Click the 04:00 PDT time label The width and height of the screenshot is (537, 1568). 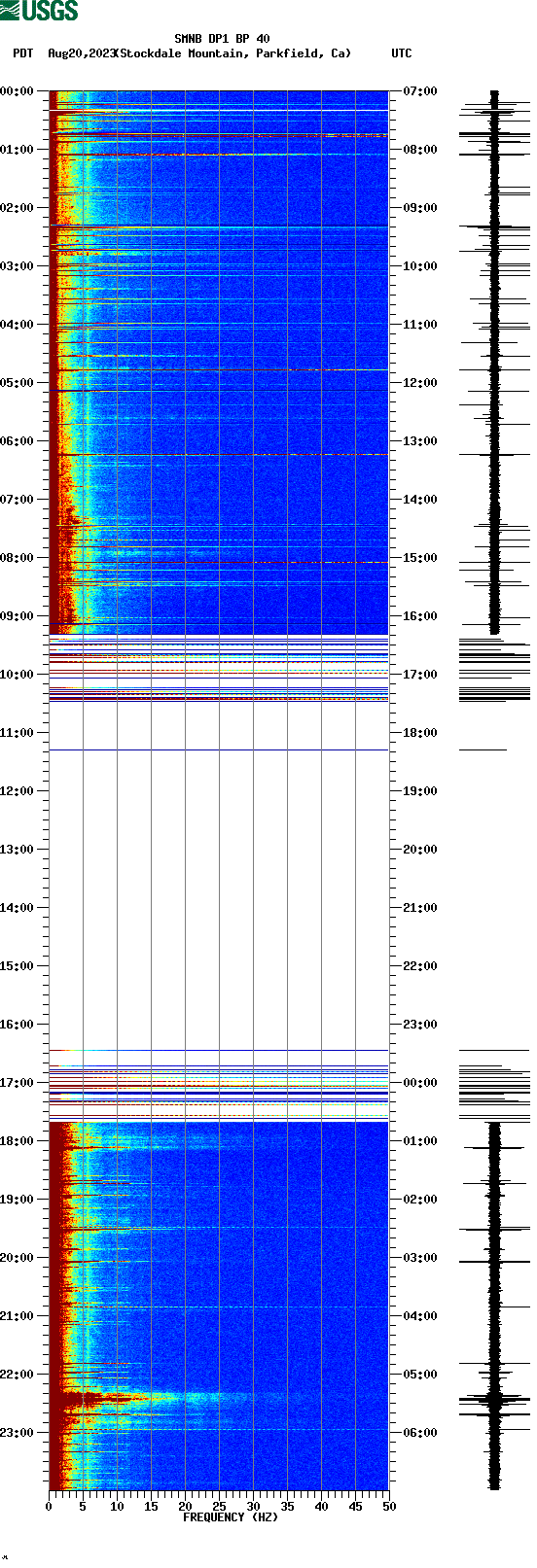coord(17,325)
